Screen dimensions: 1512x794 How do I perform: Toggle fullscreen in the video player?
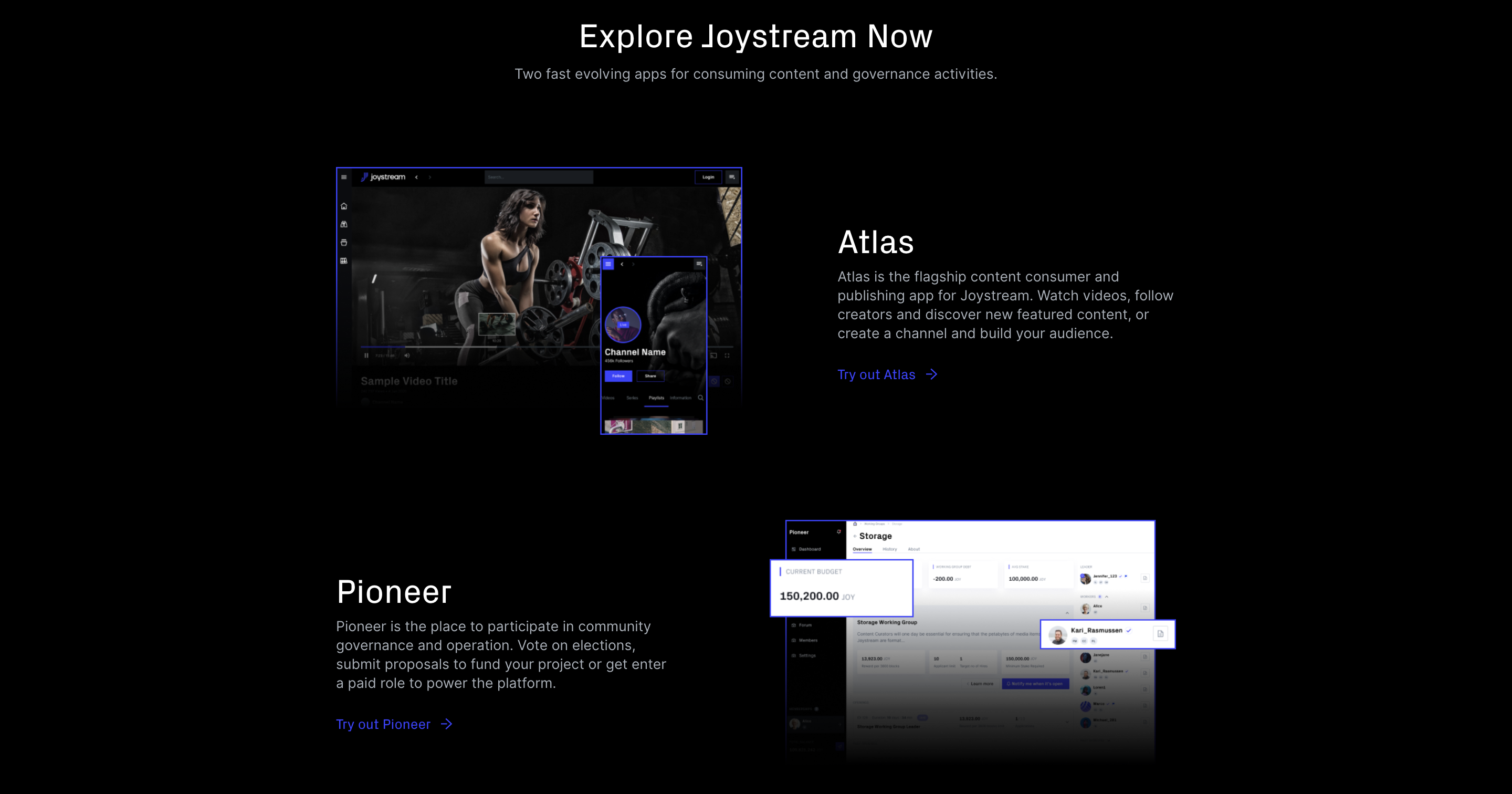click(727, 356)
